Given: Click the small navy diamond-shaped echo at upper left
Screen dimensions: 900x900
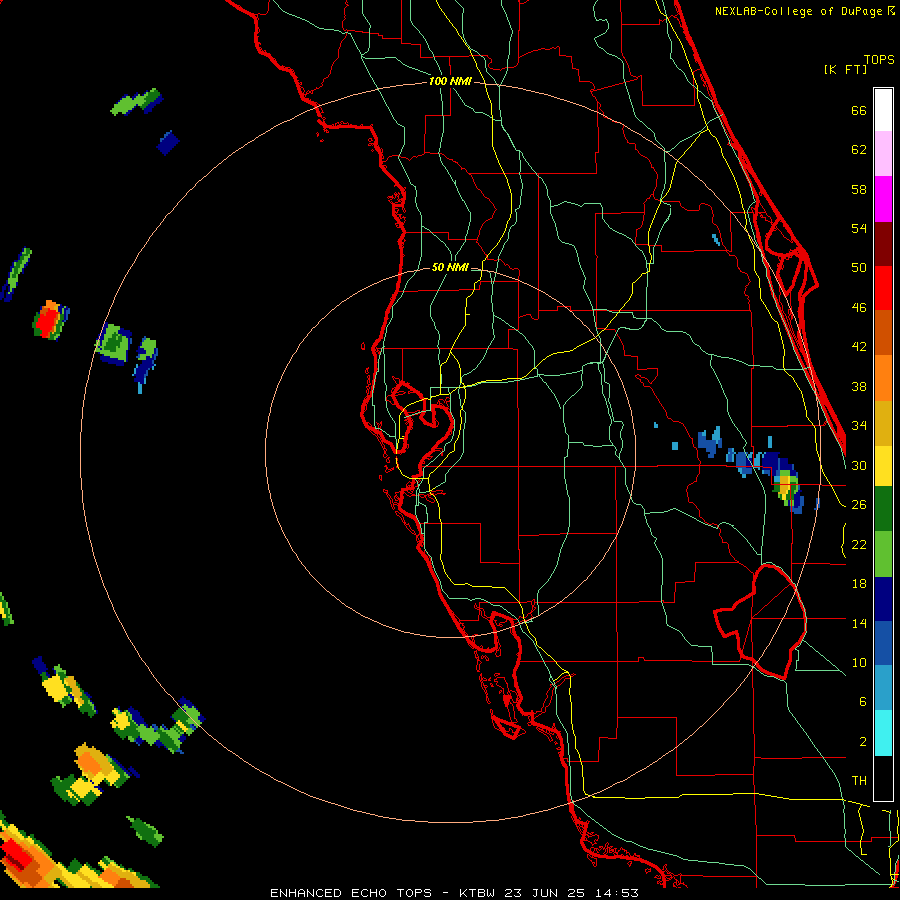Looking at the screenshot, I should point(168,143).
